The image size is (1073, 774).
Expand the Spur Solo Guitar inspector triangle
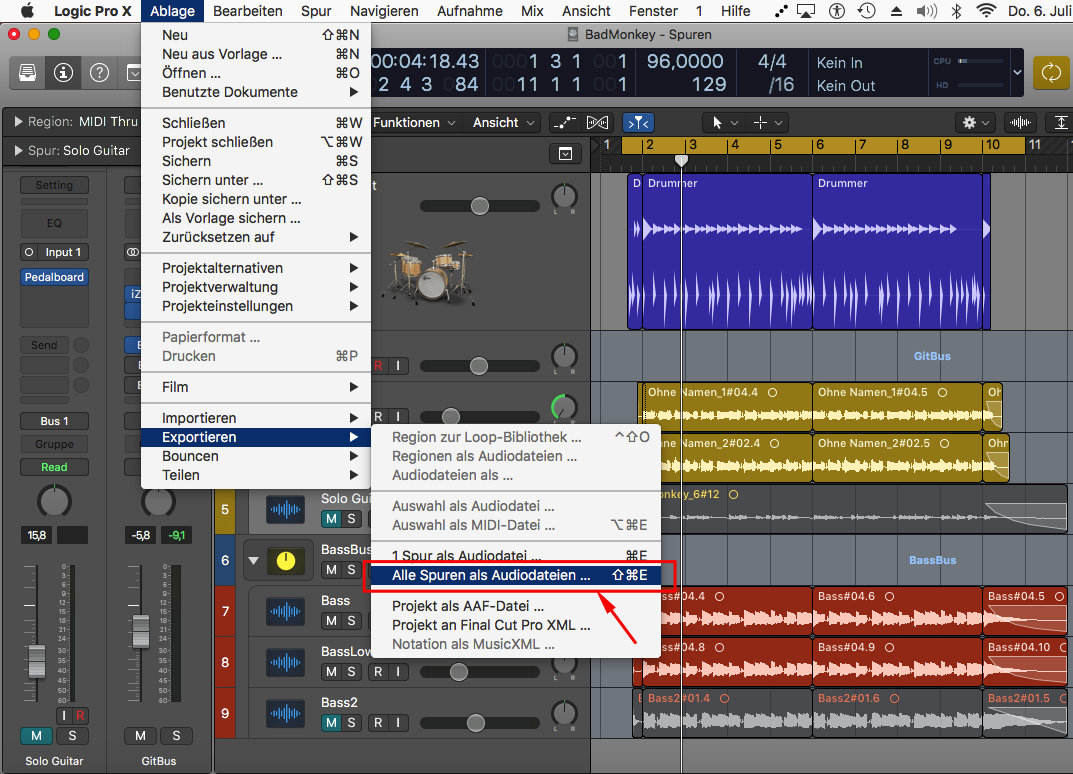point(18,151)
